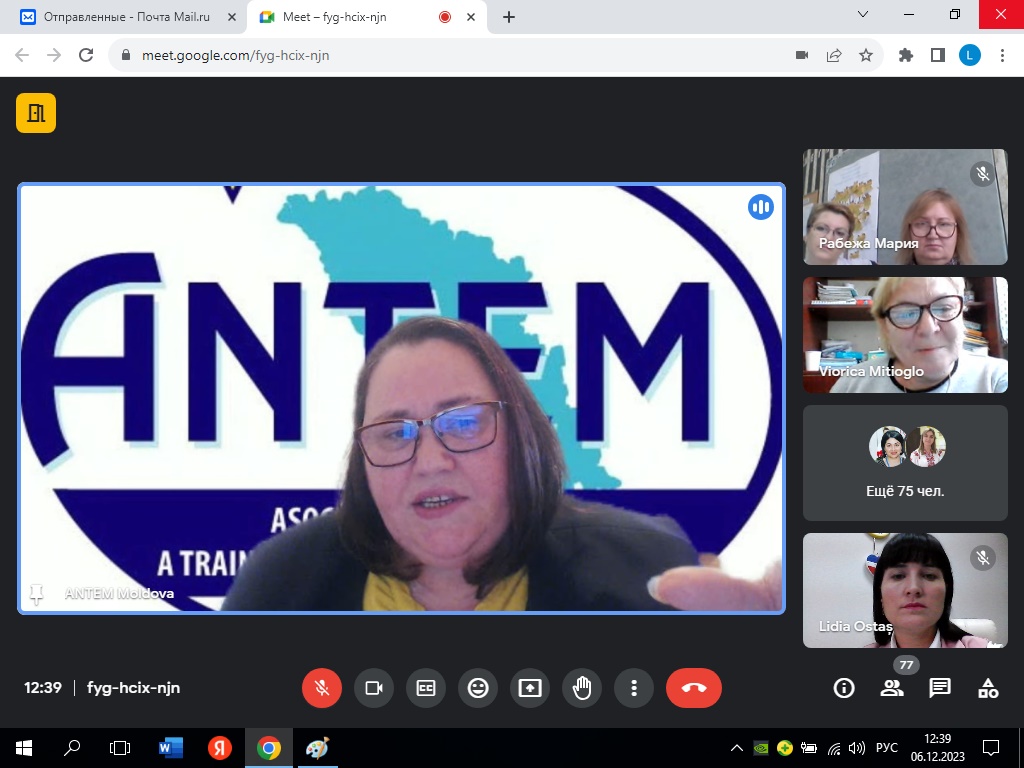This screenshot has width=1024, height=768.
Task: Click the blue speaking audio indicator
Action: (760, 207)
